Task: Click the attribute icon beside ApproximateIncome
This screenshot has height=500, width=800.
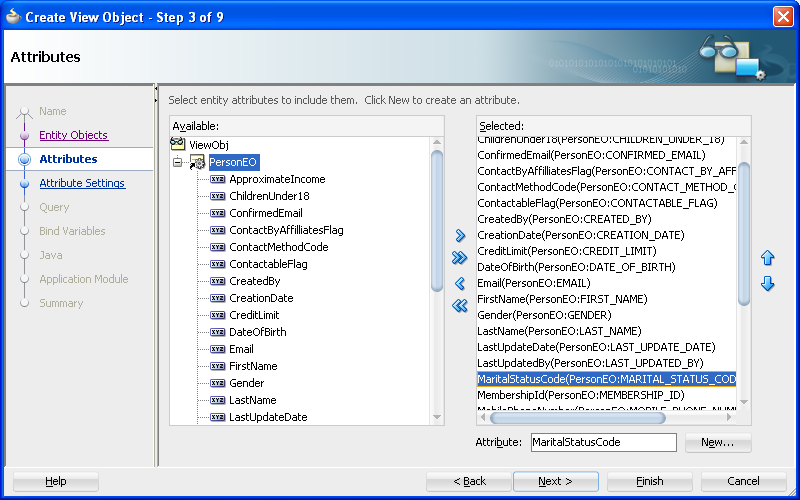Action: [218, 179]
